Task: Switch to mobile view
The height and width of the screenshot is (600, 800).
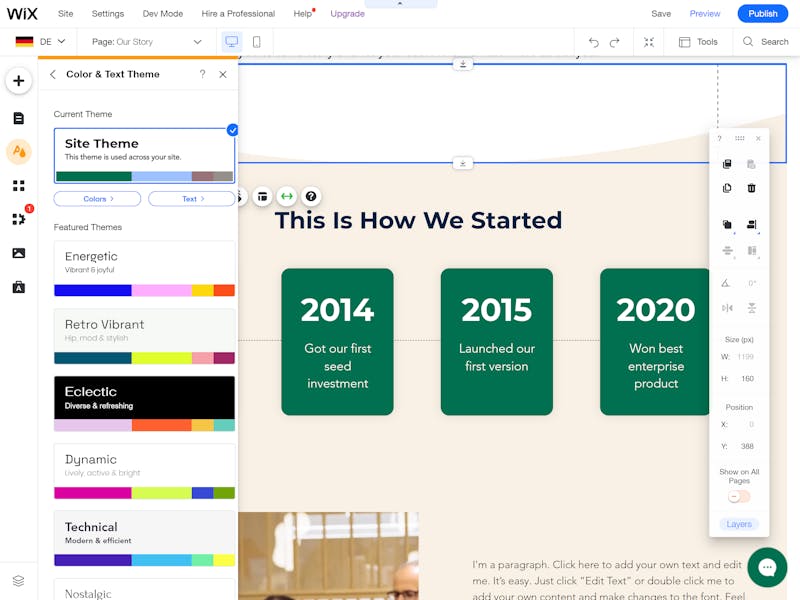Action: pyautogui.click(x=257, y=42)
